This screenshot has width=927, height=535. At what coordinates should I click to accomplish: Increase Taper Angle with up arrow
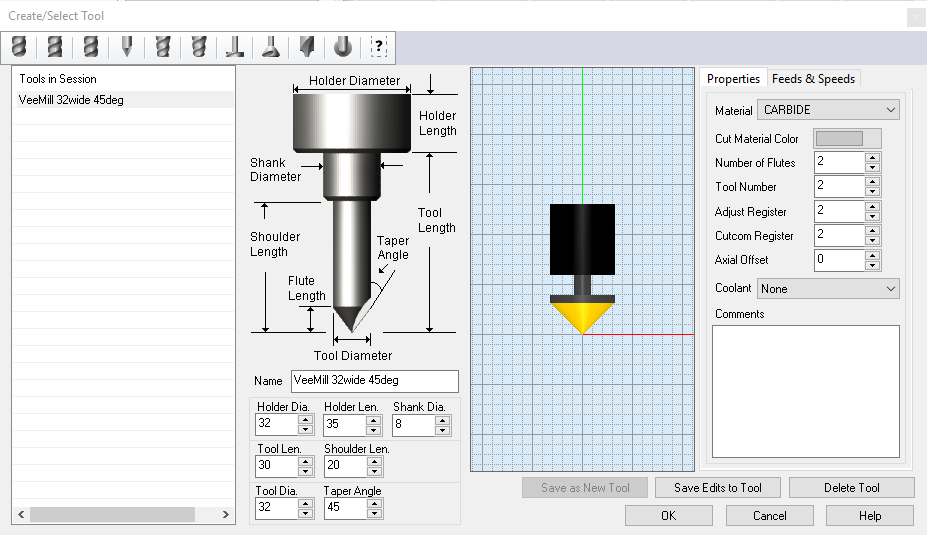[x=374, y=503]
